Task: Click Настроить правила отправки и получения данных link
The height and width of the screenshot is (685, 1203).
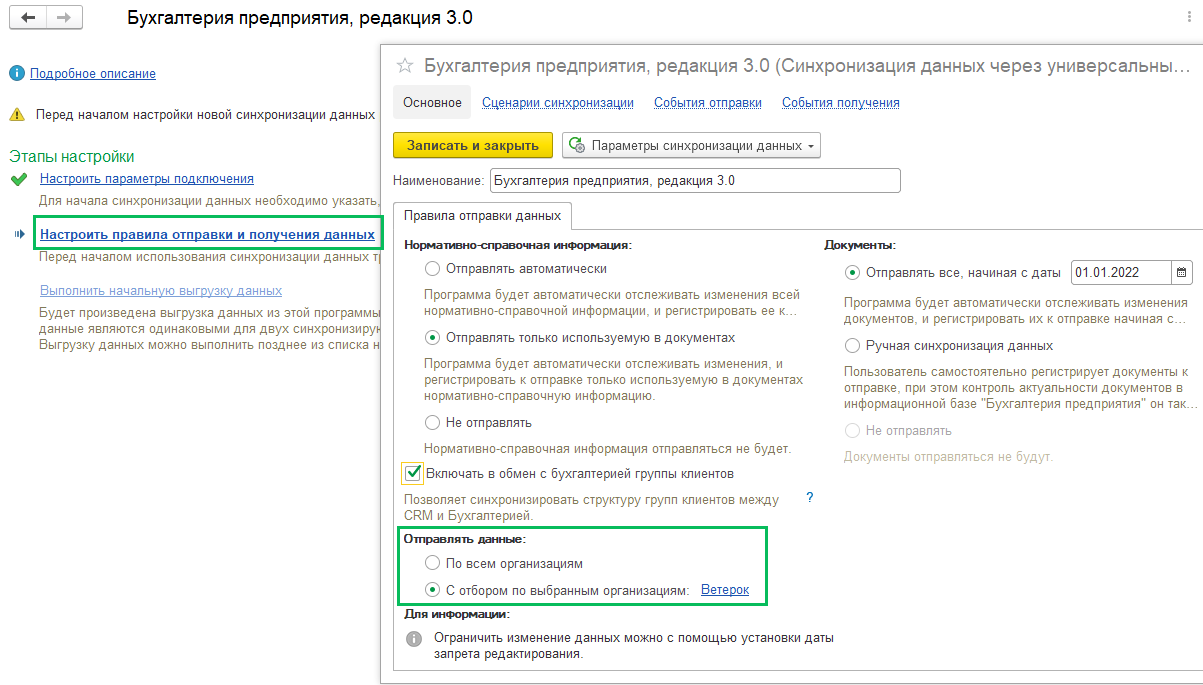Action: pyautogui.click(x=207, y=234)
